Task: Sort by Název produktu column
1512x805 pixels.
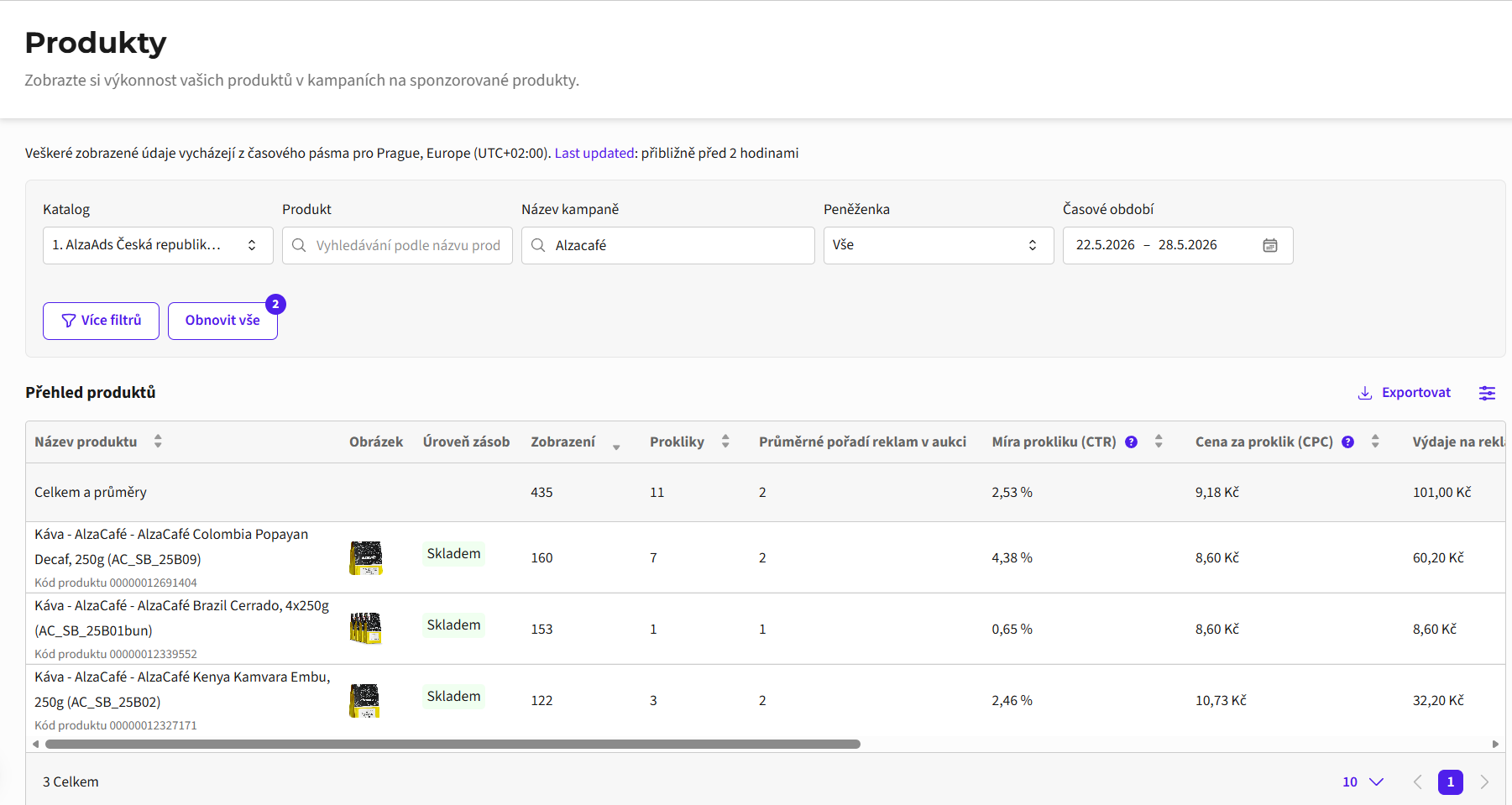Action: point(158,442)
